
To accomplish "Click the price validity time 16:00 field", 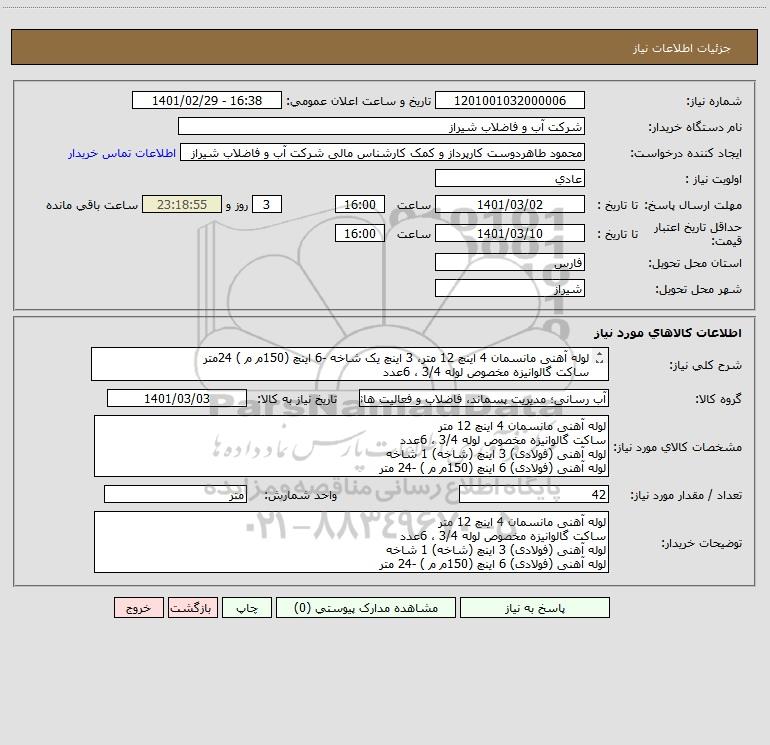I will 359,233.
